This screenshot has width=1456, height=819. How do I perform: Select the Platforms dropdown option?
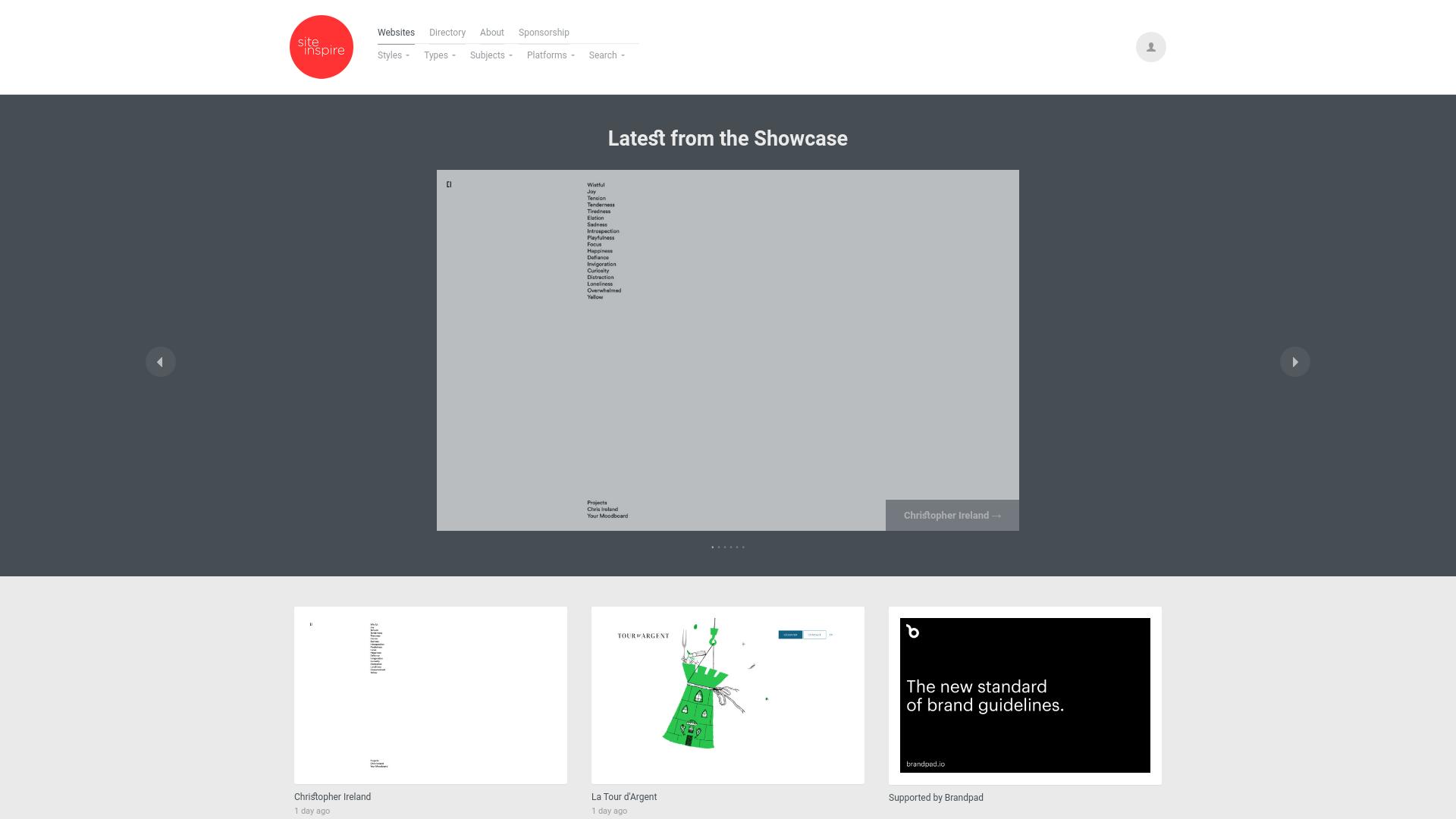551,55
